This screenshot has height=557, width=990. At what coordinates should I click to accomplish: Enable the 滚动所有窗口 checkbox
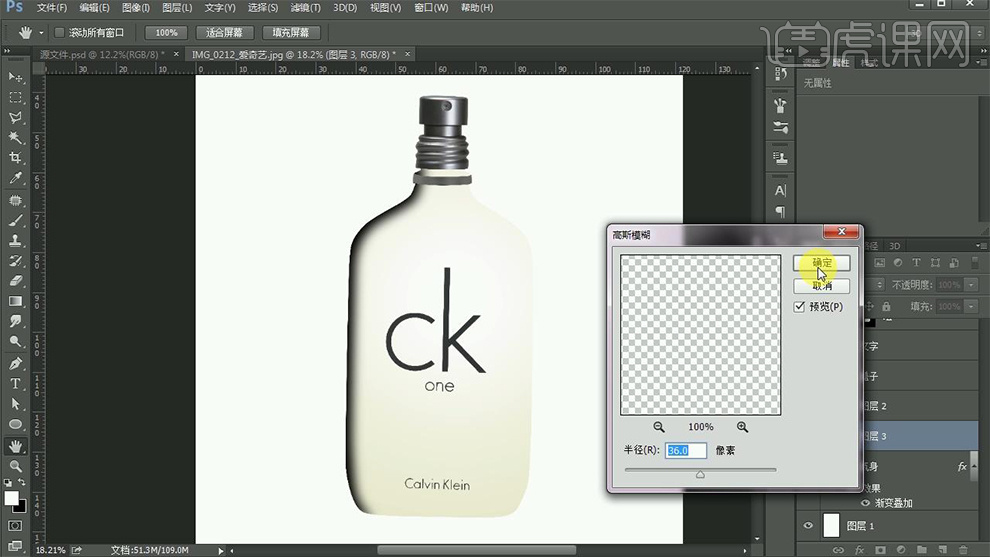coord(59,32)
